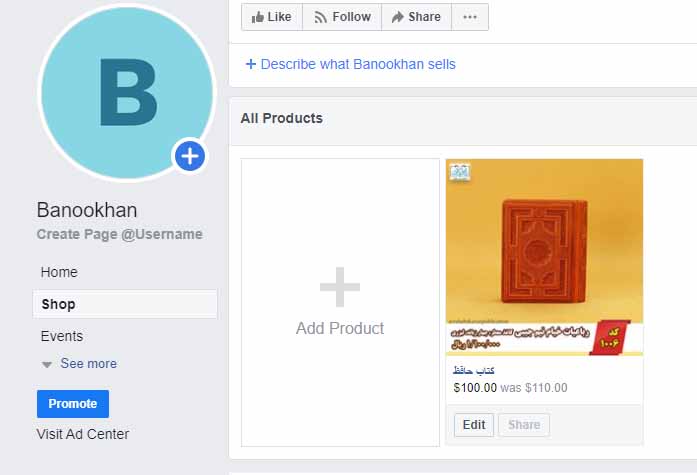The width and height of the screenshot is (697, 475).
Task: Click the Share button under the product
Action: (524, 425)
